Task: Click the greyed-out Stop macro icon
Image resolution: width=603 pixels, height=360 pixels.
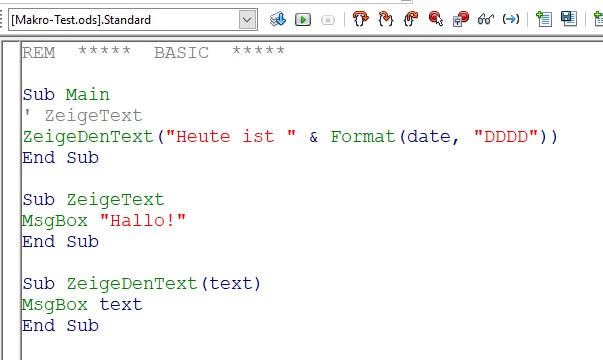Action: (328, 20)
